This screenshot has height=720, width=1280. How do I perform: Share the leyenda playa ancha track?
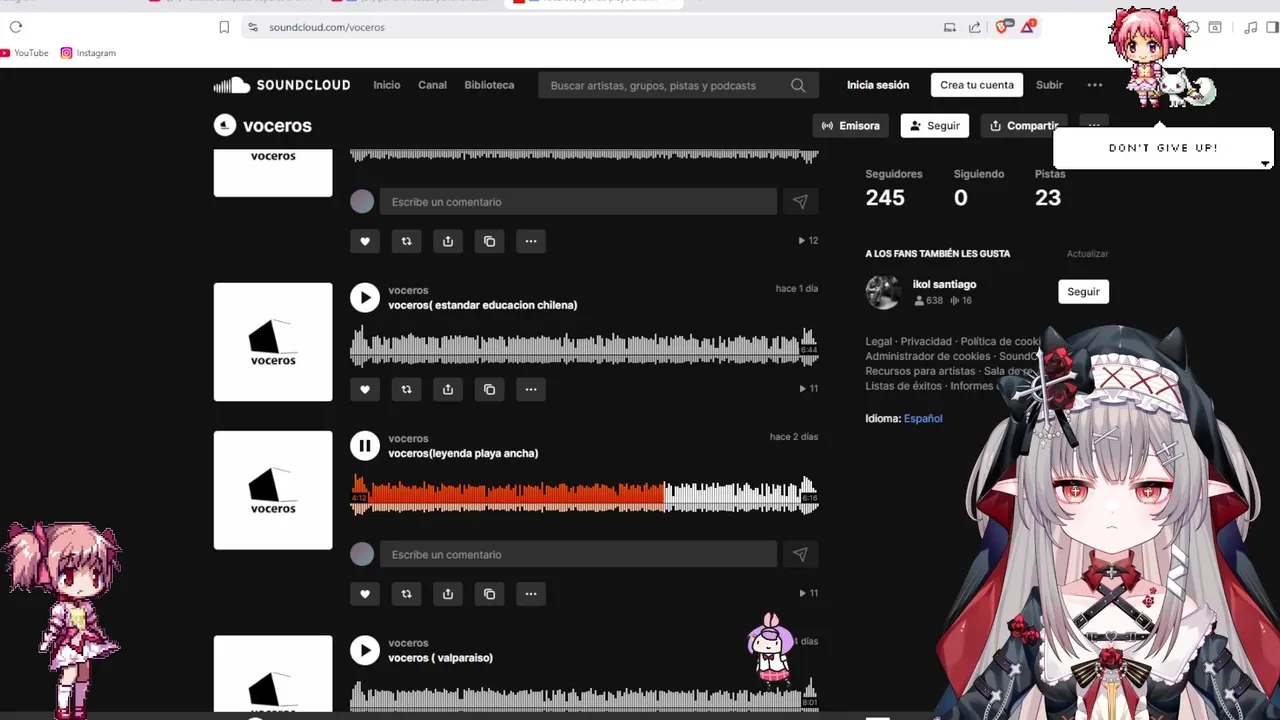tap(448, 594)
